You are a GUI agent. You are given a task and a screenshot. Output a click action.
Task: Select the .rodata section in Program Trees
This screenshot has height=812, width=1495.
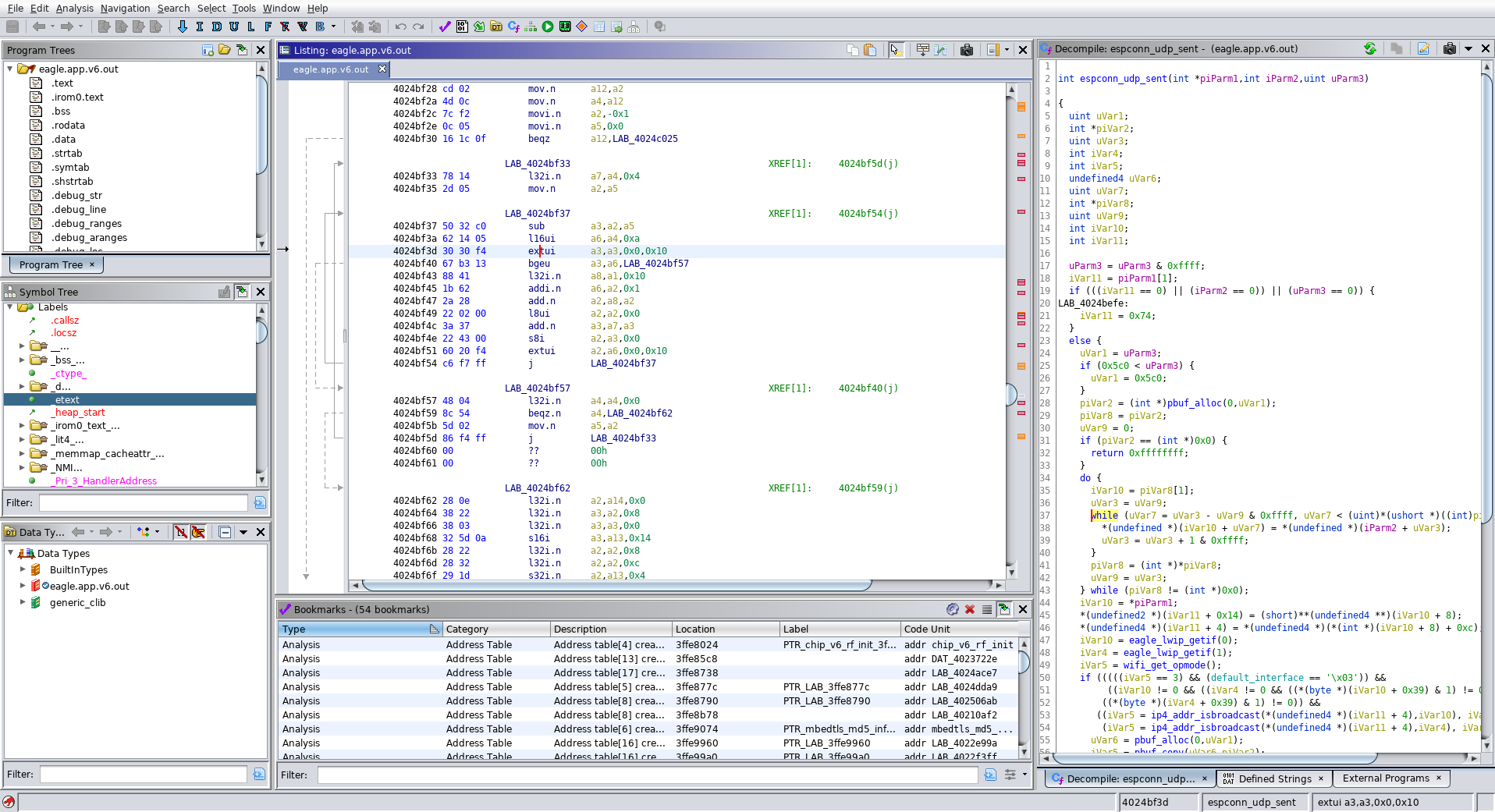[x=68, y=125]
